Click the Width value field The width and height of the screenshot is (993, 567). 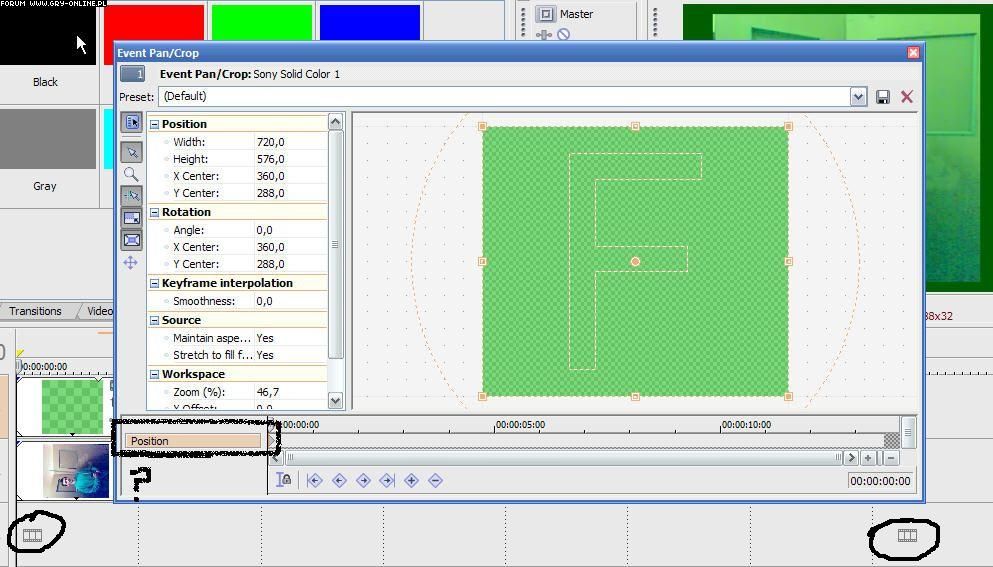click(288, 142)
